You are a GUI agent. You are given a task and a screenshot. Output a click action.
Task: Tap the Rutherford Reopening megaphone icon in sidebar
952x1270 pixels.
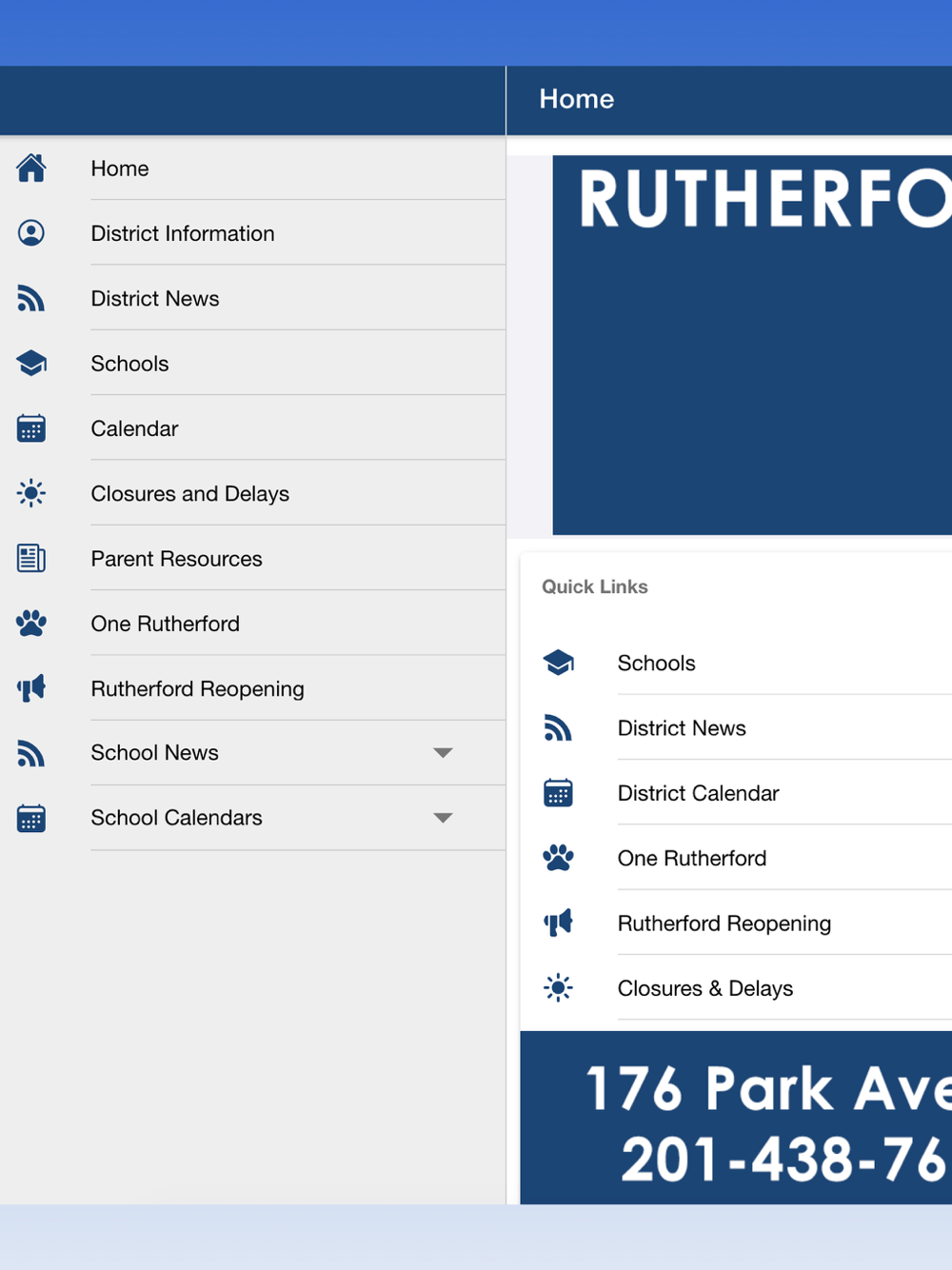point(31,688)
